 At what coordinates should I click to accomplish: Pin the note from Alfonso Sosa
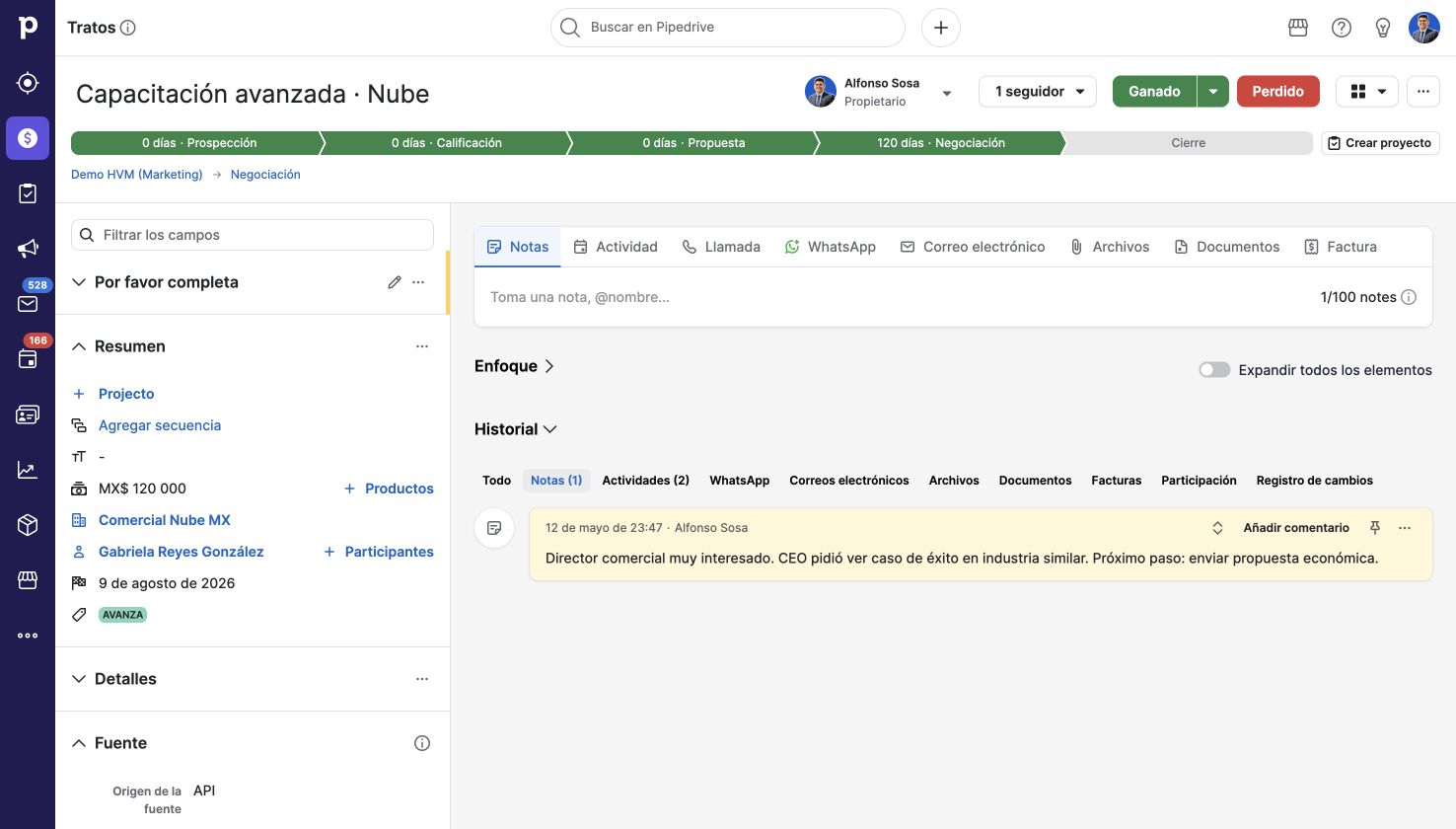click(1375, 528)
